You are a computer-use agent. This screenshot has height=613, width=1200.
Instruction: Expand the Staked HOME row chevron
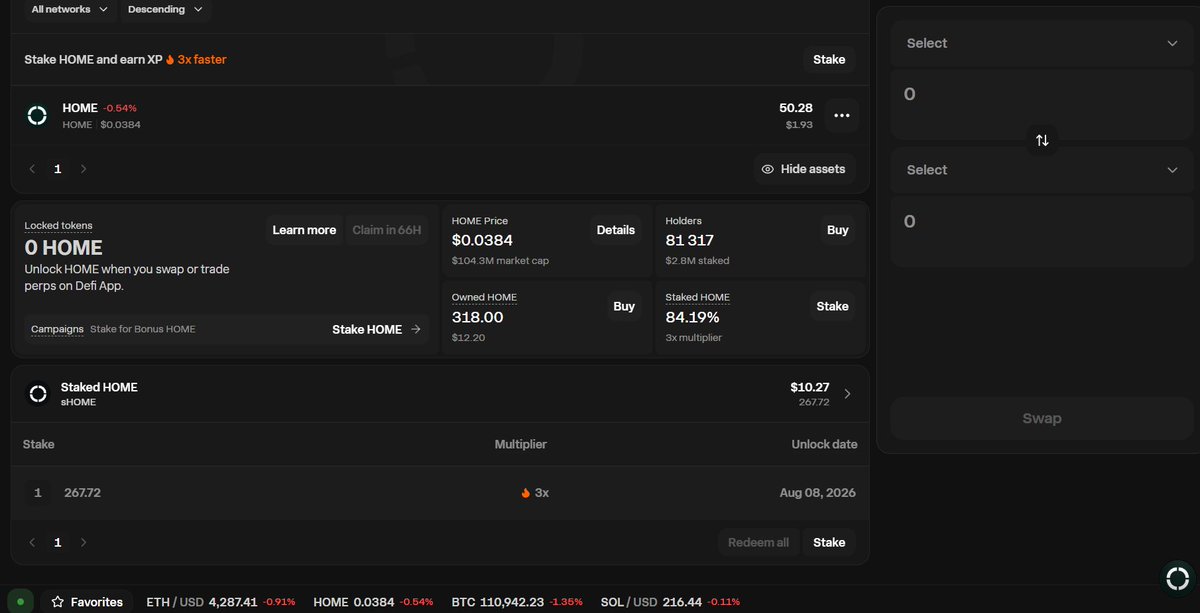click(847, 393)
